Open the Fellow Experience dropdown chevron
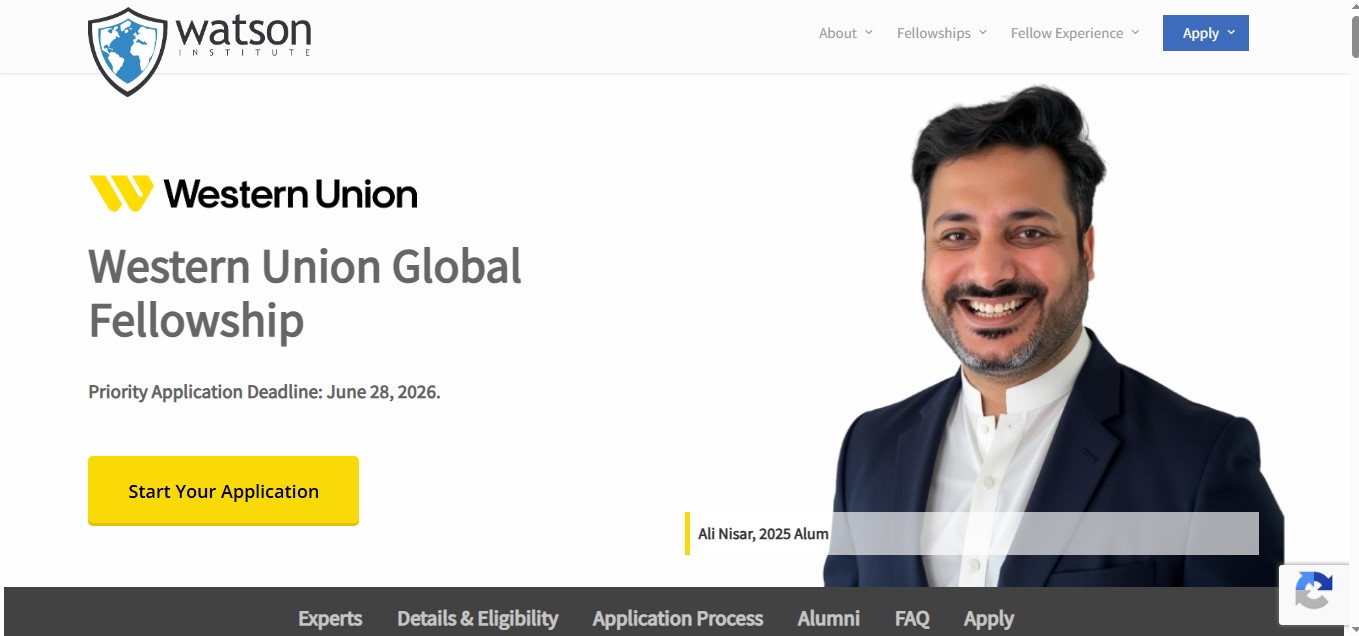The image size is (1359, 636). point(1135,32)
